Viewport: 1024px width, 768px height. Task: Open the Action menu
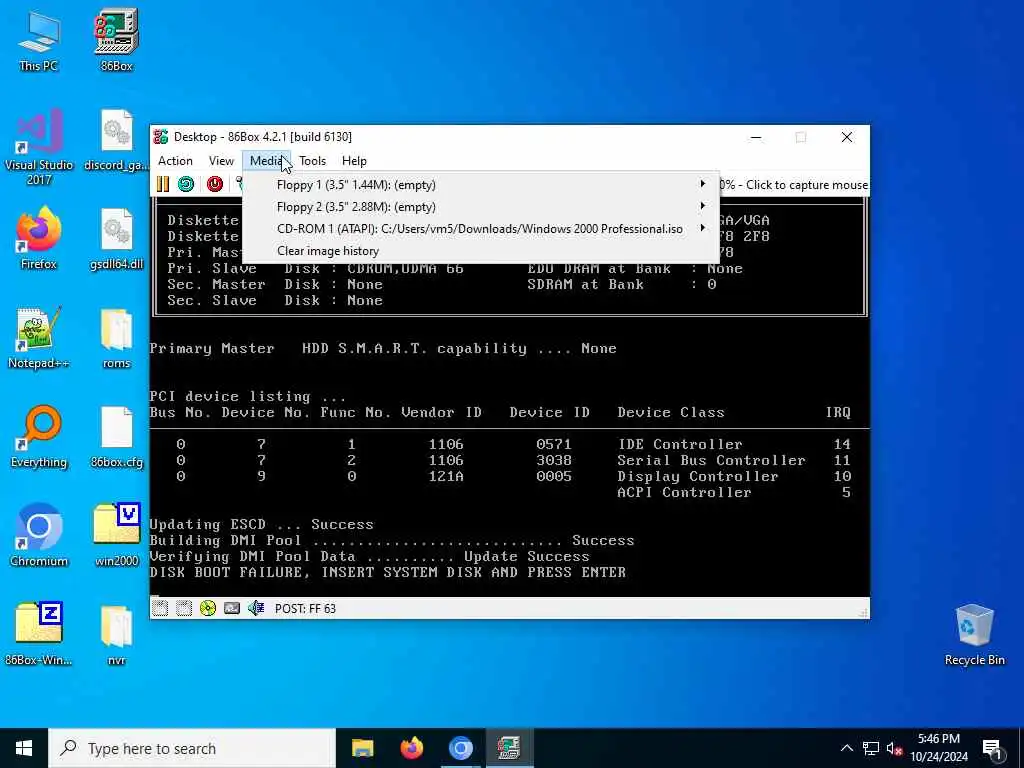[175, 161]
